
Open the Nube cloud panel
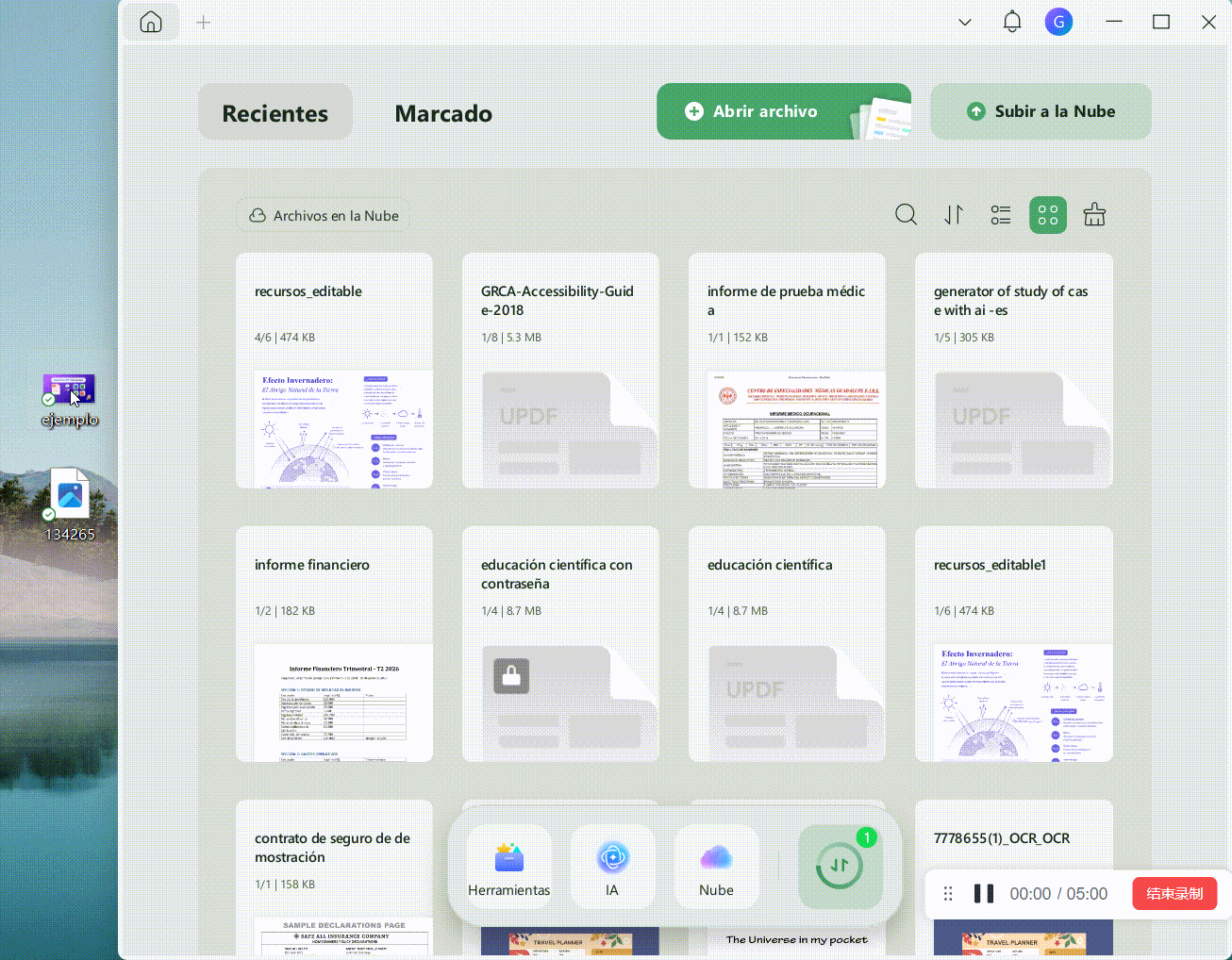click(716, 867)
